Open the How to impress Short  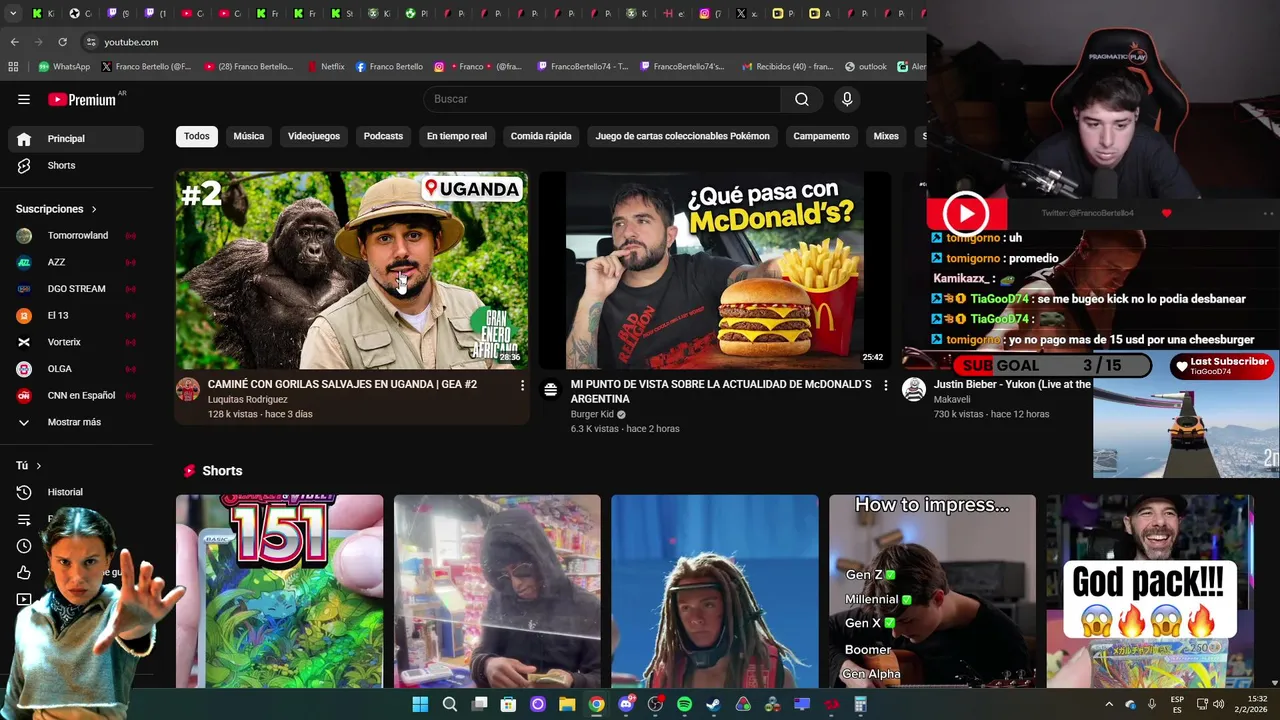click(932, 591)
